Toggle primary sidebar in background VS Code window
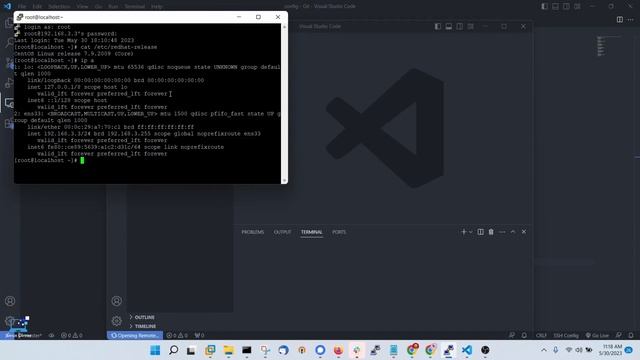 (544, 6)
